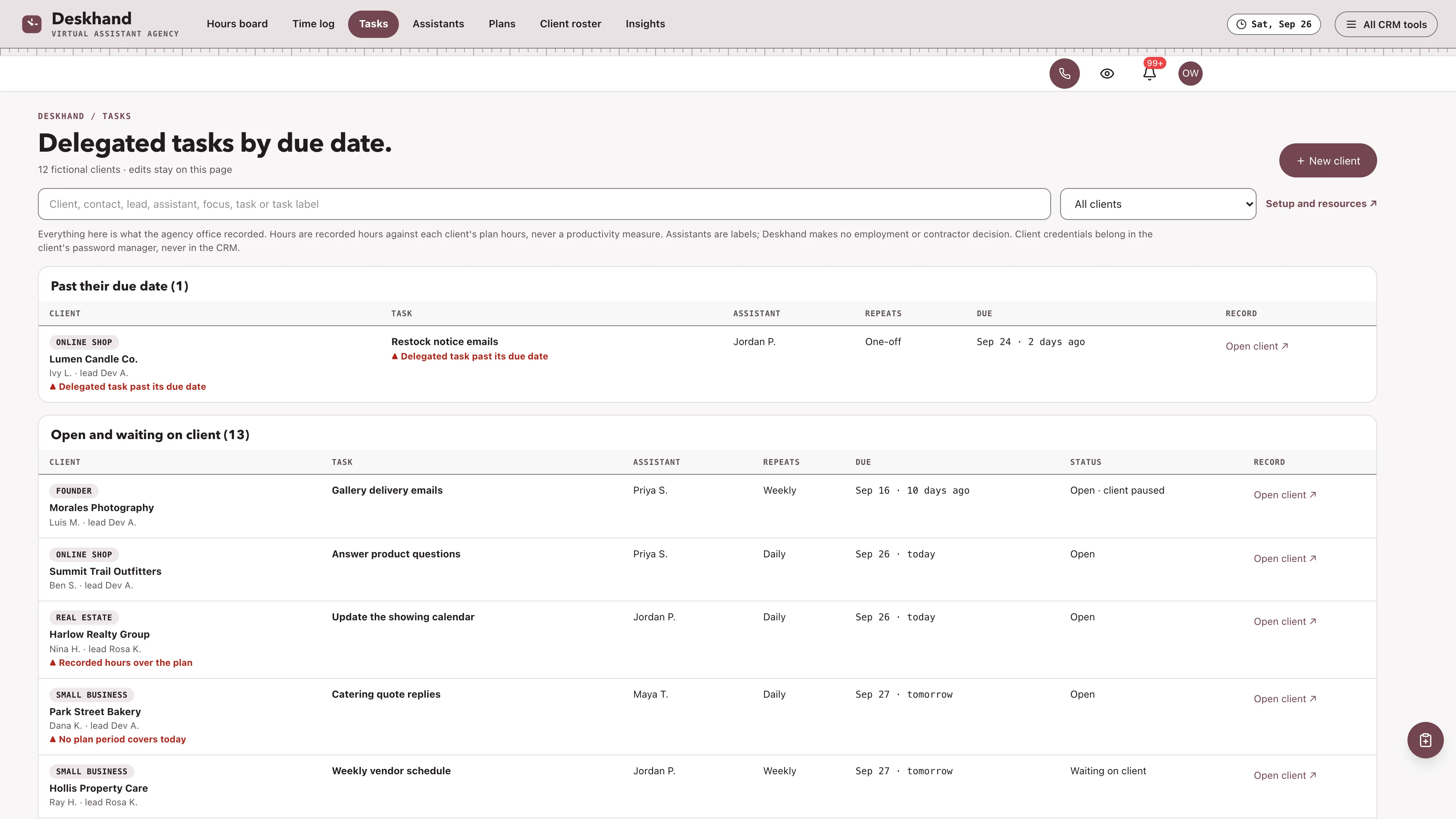The height and width of the screenshot is (819, 1456).
Task: Click No plan period covers today warning
Action: click(118, 739)
